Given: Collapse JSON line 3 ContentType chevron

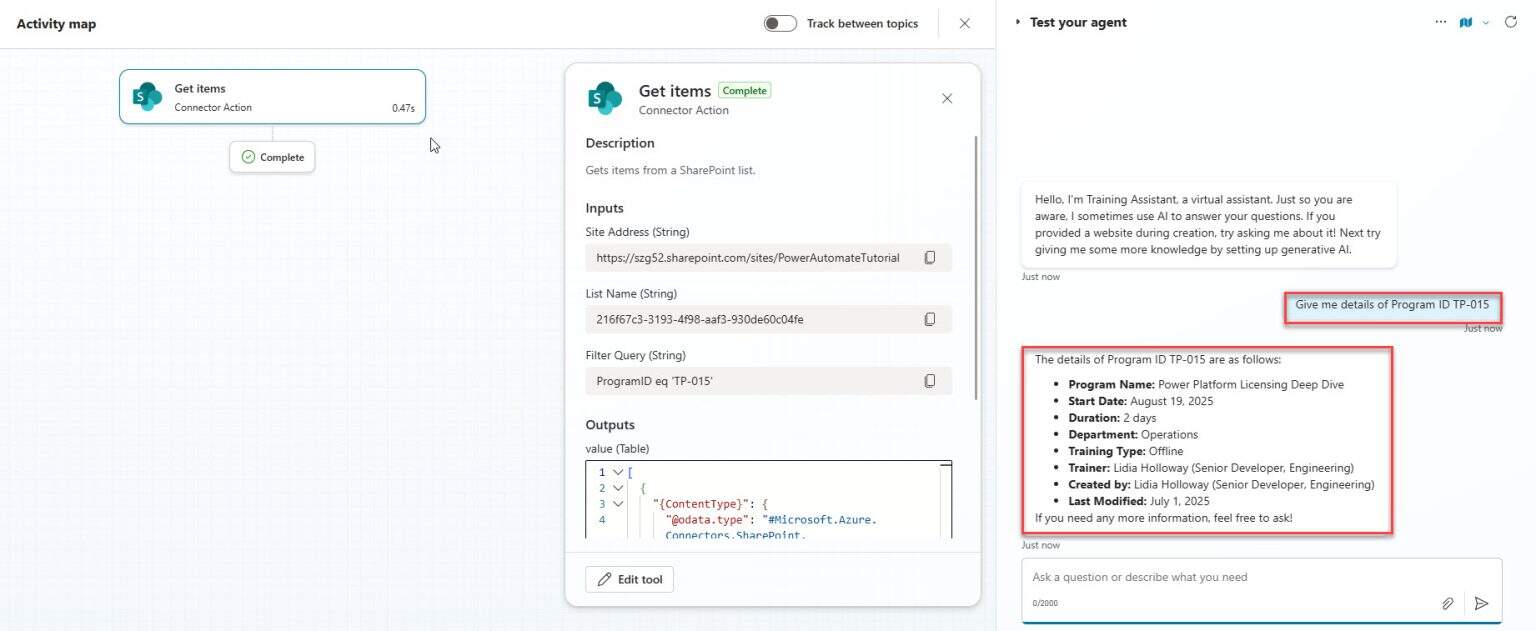Looking at the screenshot, I should (x=619, y=504).
